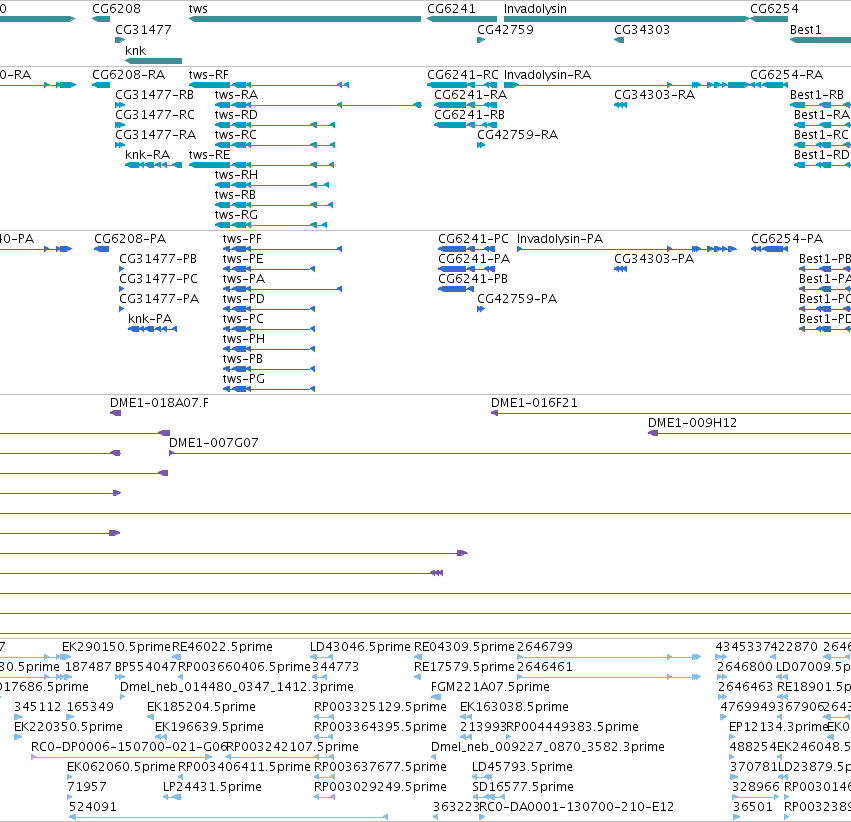
Task: Click the CG31477-PC protein label
Action: (158, 279)
